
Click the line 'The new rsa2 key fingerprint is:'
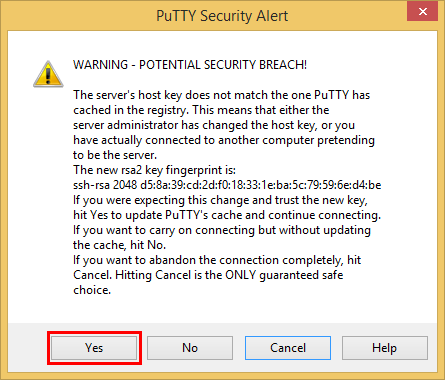pos(154,170)
